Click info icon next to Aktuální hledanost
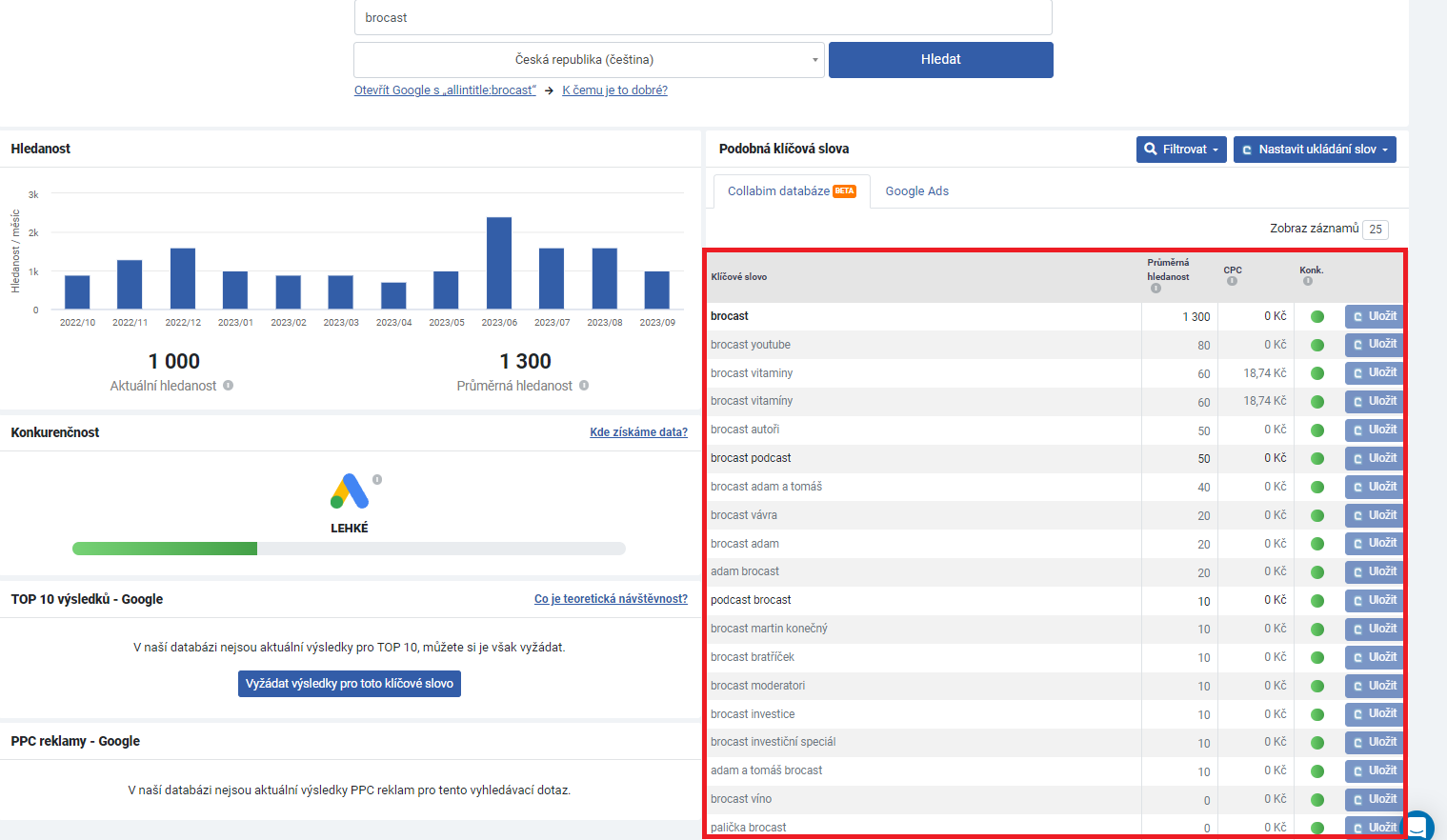This screenshot has height=840, width=1447. pyautogui.click(x=229, y=386)
